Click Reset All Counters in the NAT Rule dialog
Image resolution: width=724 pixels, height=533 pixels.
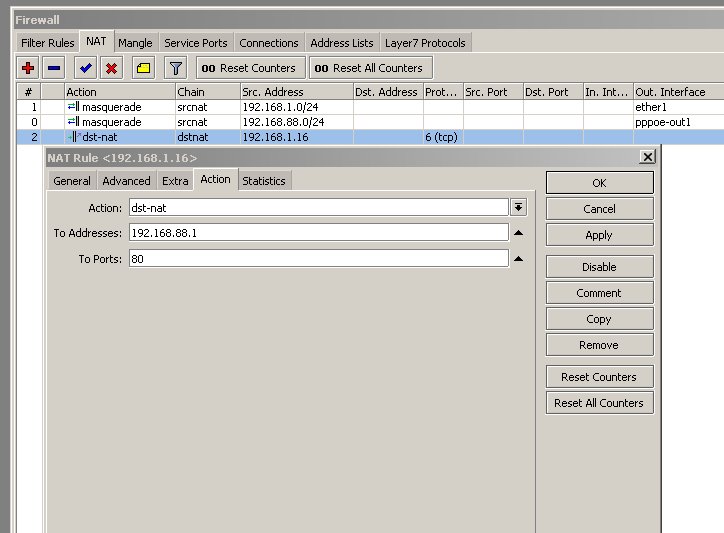point(599,403)
